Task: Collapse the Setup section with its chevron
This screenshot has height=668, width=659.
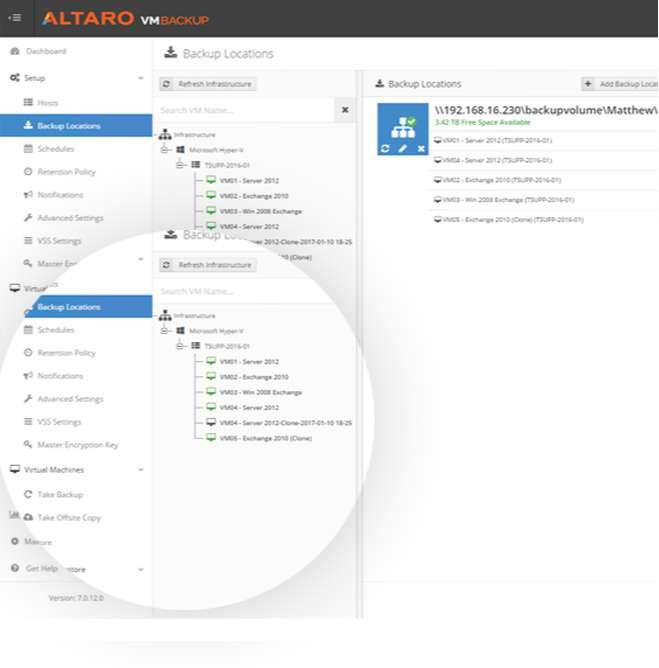Action: coord(141,78)
